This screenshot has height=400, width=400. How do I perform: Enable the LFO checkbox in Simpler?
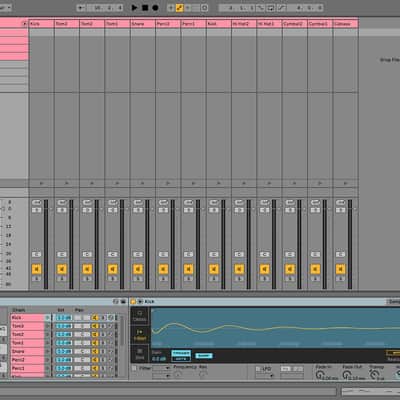pos(258,369)
